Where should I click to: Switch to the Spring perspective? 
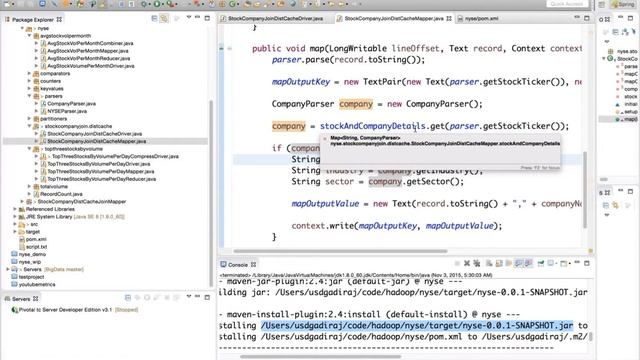coord(622,4)
